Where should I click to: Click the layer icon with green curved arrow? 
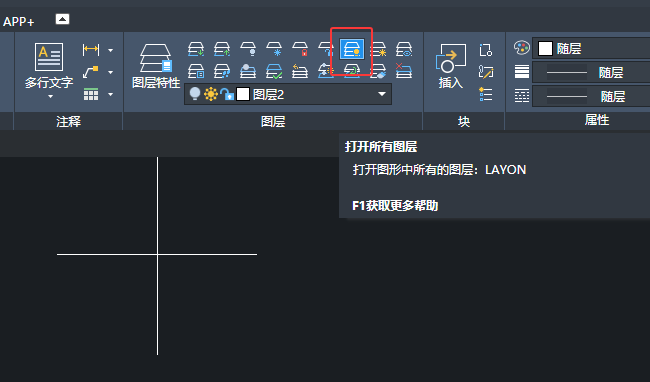[352, 71]
